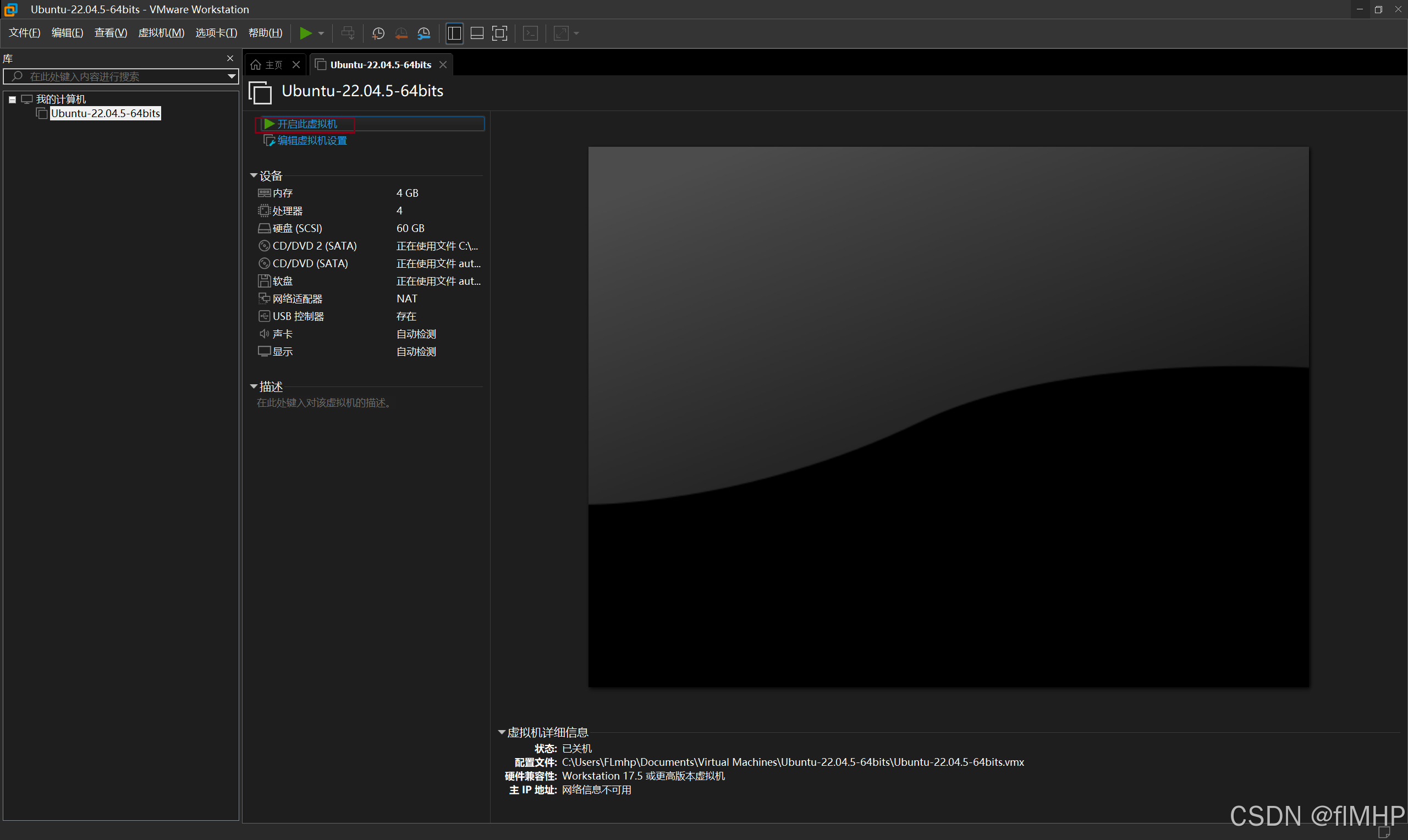Collapse the 我的计算机 tree node

pyautogui.click(x=13, y=100)
